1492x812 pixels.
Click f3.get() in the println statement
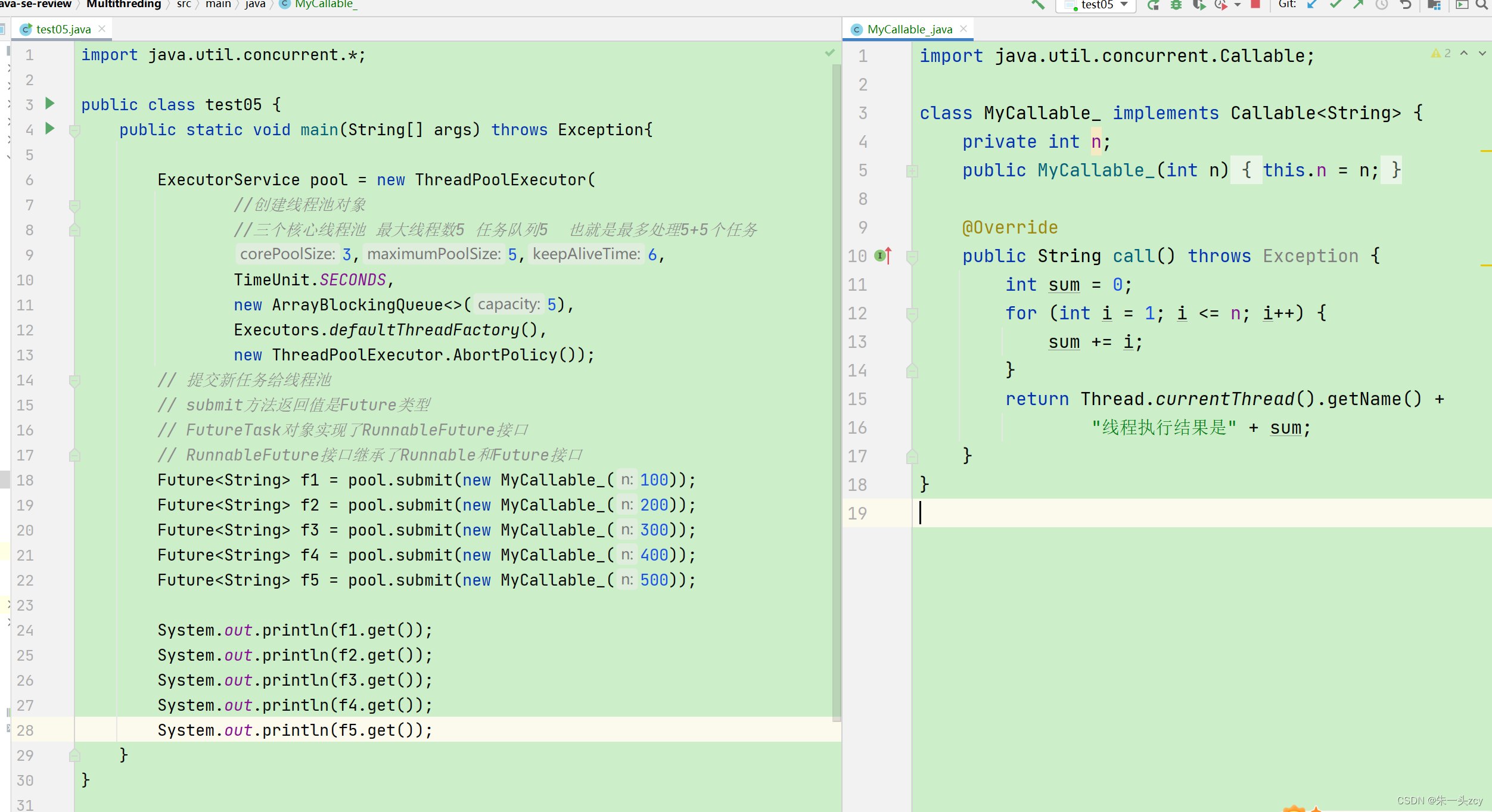point(377,680)
